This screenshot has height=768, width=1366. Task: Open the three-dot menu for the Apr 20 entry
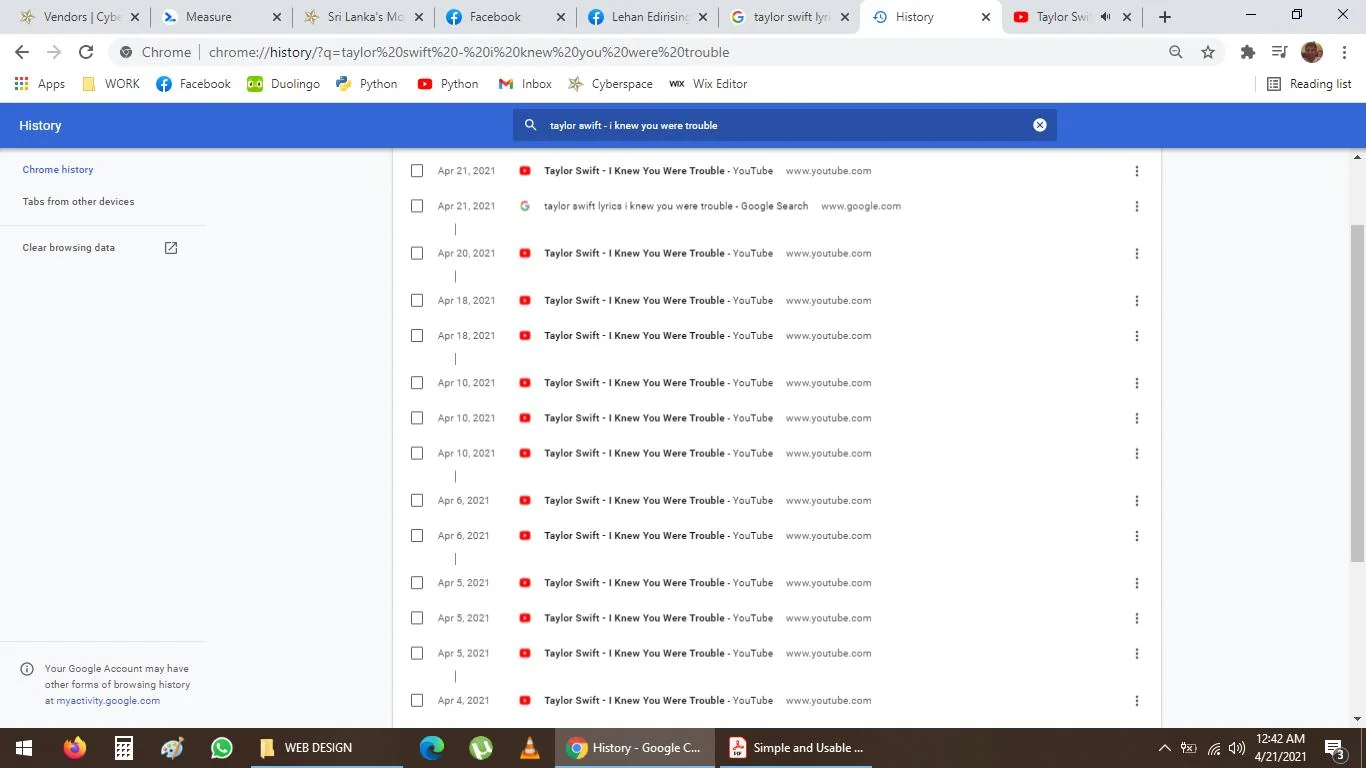coord(1137,253)
